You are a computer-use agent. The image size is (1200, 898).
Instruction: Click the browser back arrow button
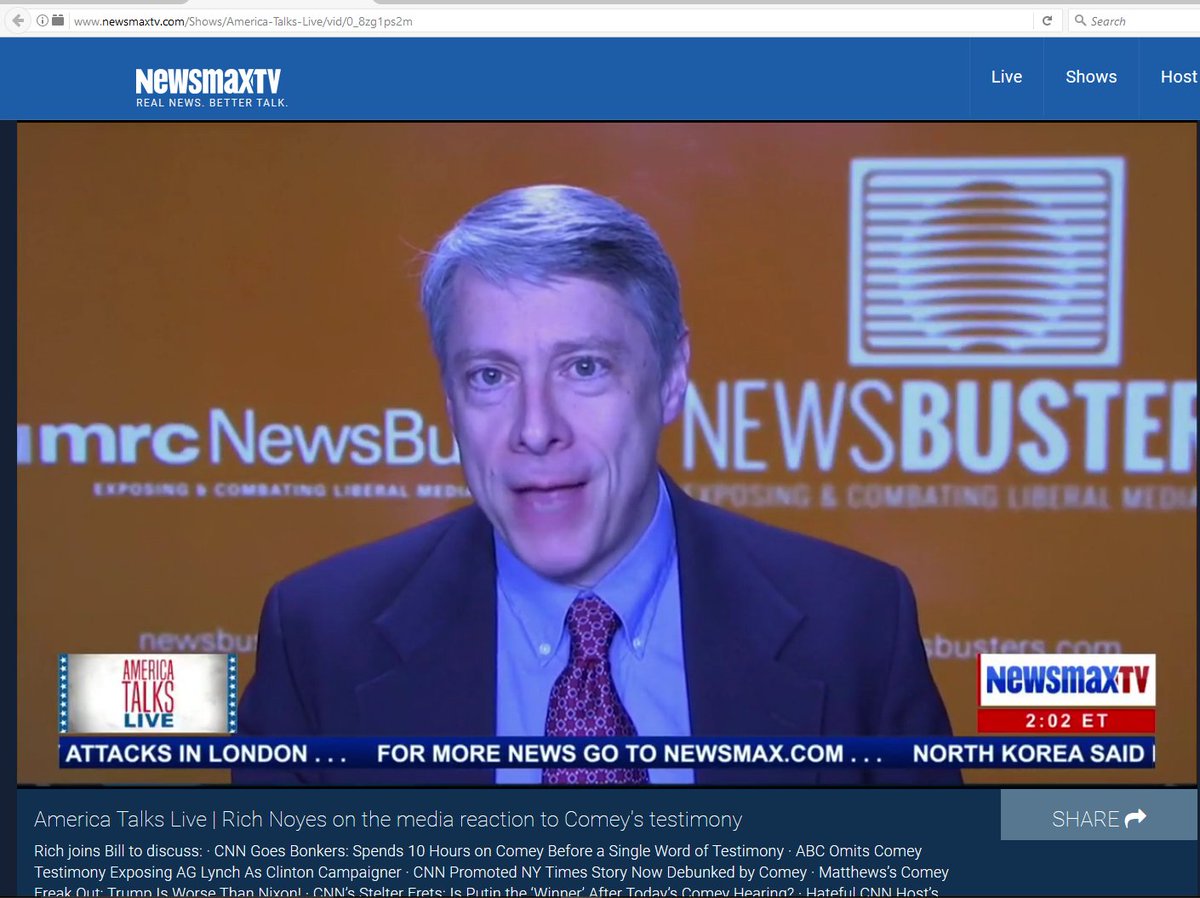click(x=18, y=20)
